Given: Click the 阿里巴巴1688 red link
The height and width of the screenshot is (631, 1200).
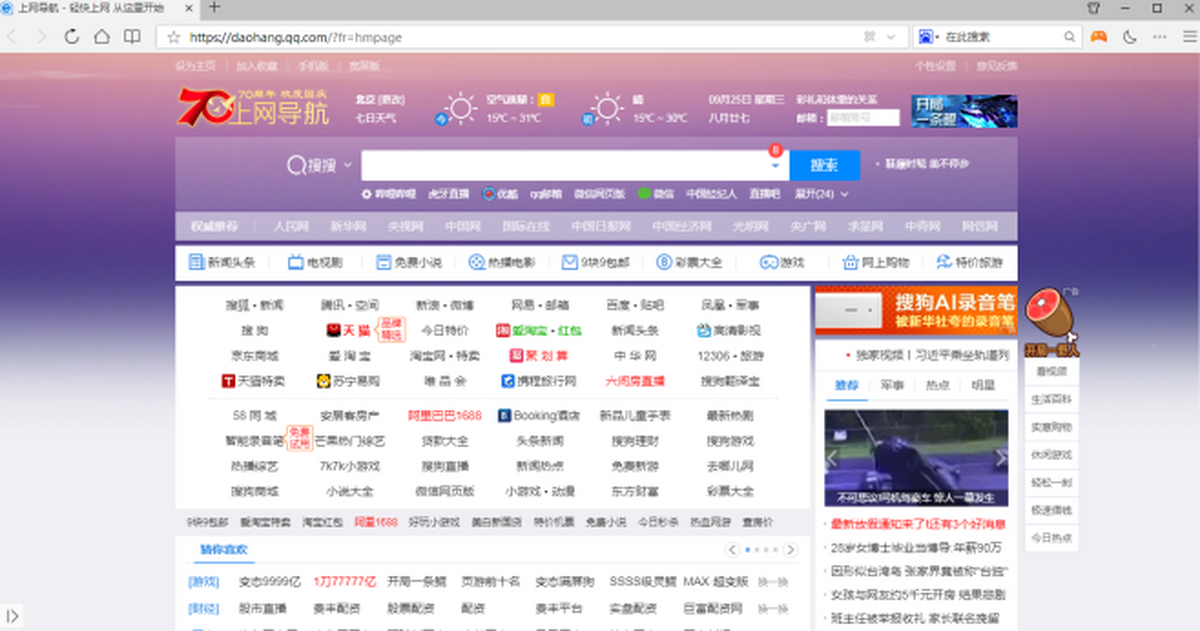Looking at the screenshot, I should (445, 415).
